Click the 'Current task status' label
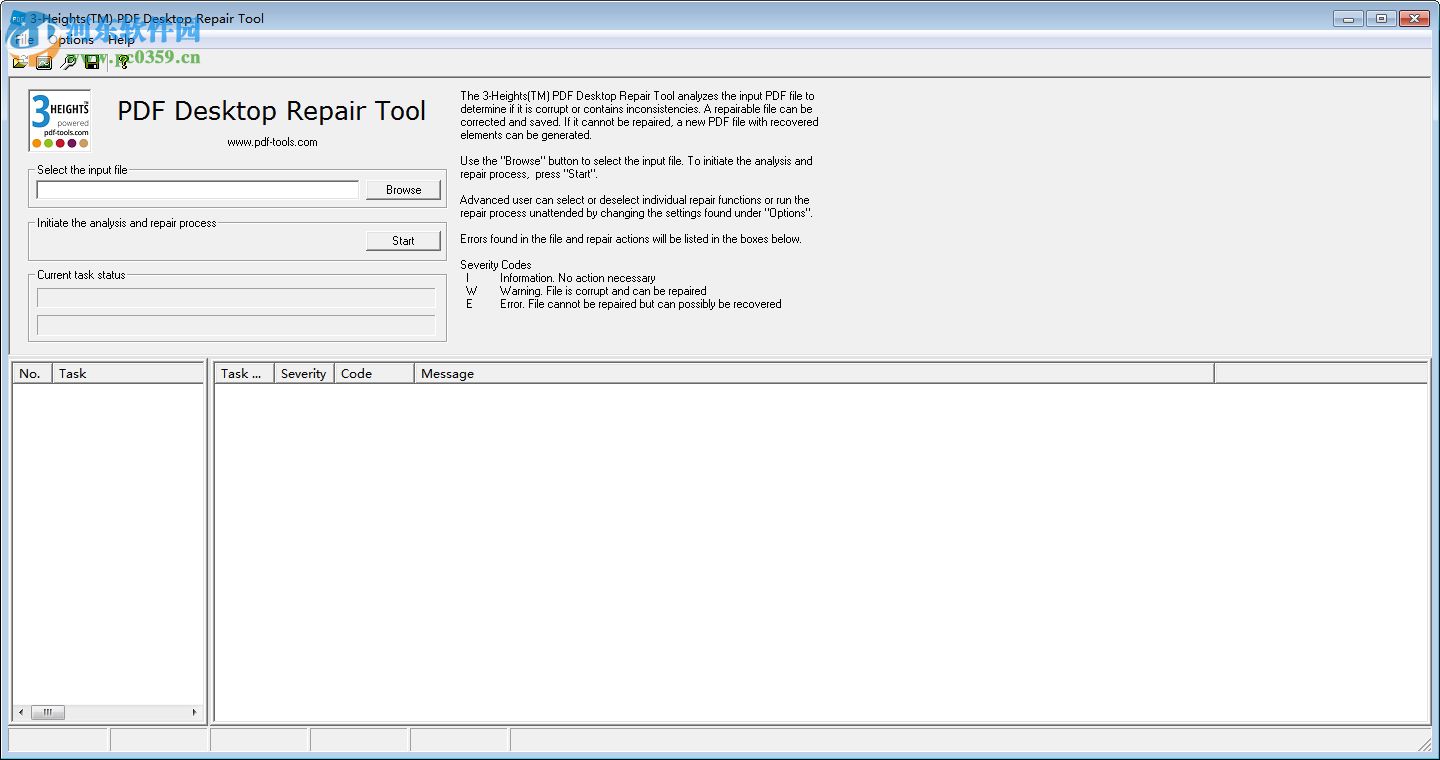Viewport: 1440px width, 760px height. 82,275
